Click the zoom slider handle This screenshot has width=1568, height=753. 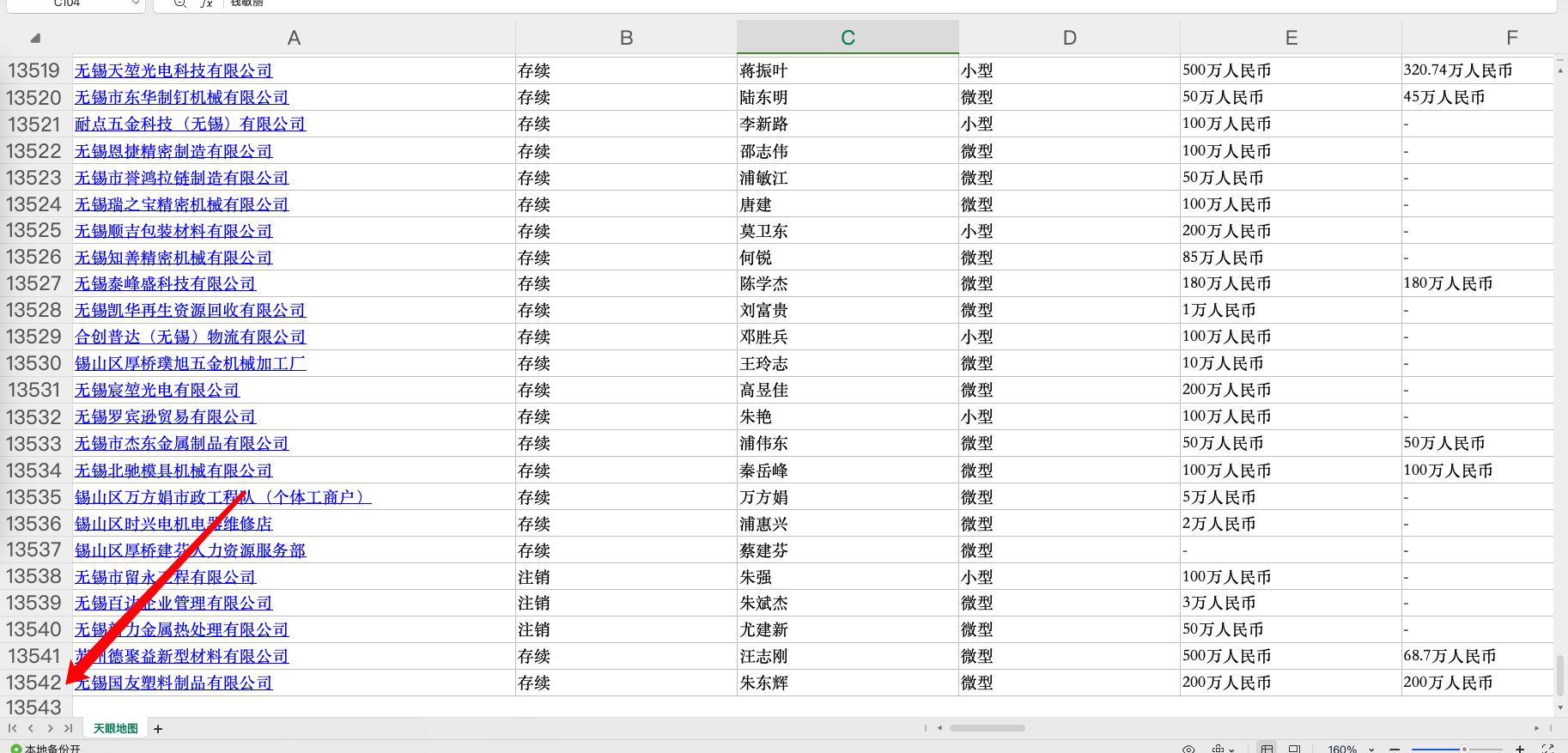(1464, 749)
